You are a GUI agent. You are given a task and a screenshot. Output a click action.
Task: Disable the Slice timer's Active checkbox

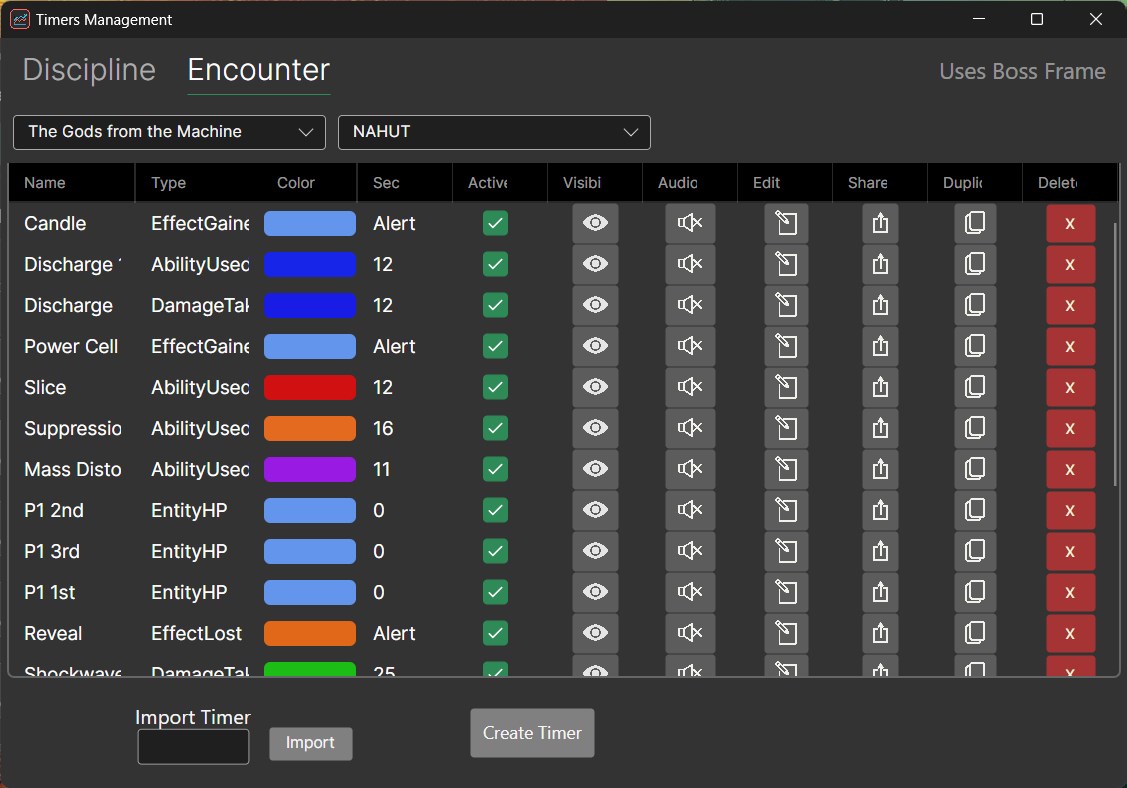pyautogui.click(x=495, y=387)
